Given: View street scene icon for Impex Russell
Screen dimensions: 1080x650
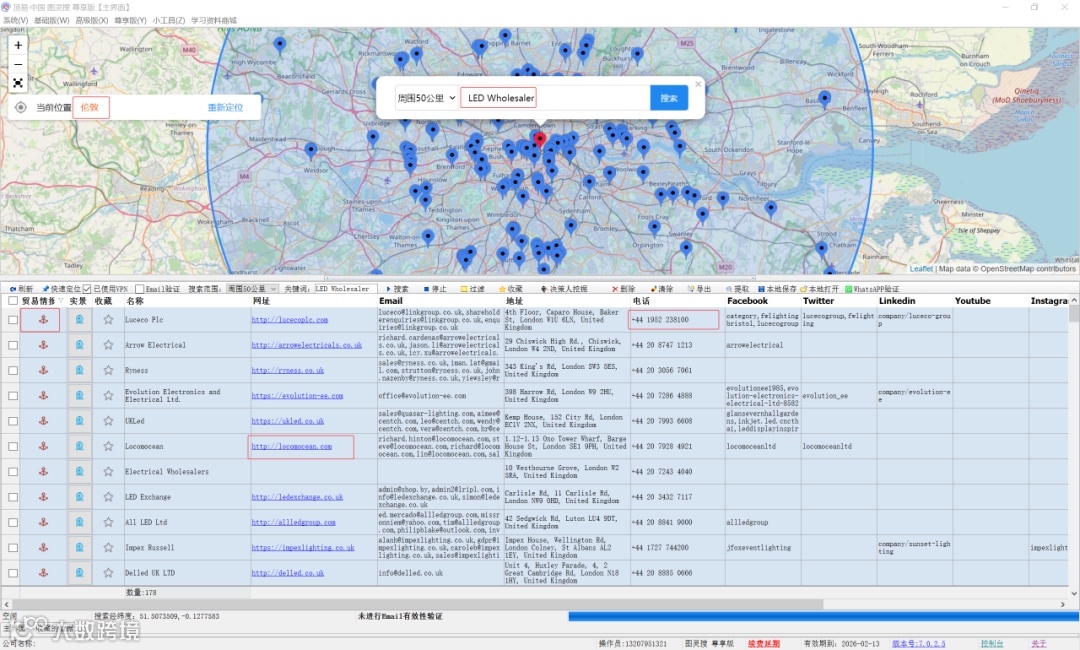Looking at the screenshot, I should click(80, 547).
